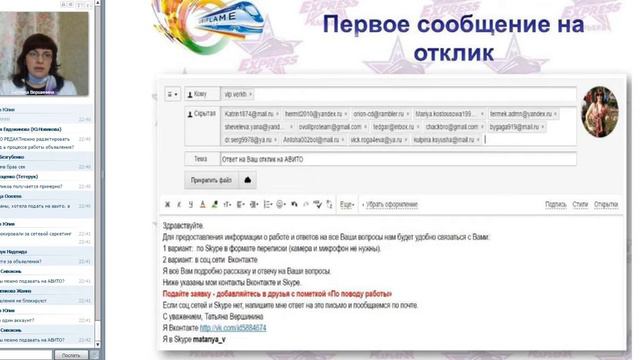Click the greeting line Здравствуйте

[183, 225]
